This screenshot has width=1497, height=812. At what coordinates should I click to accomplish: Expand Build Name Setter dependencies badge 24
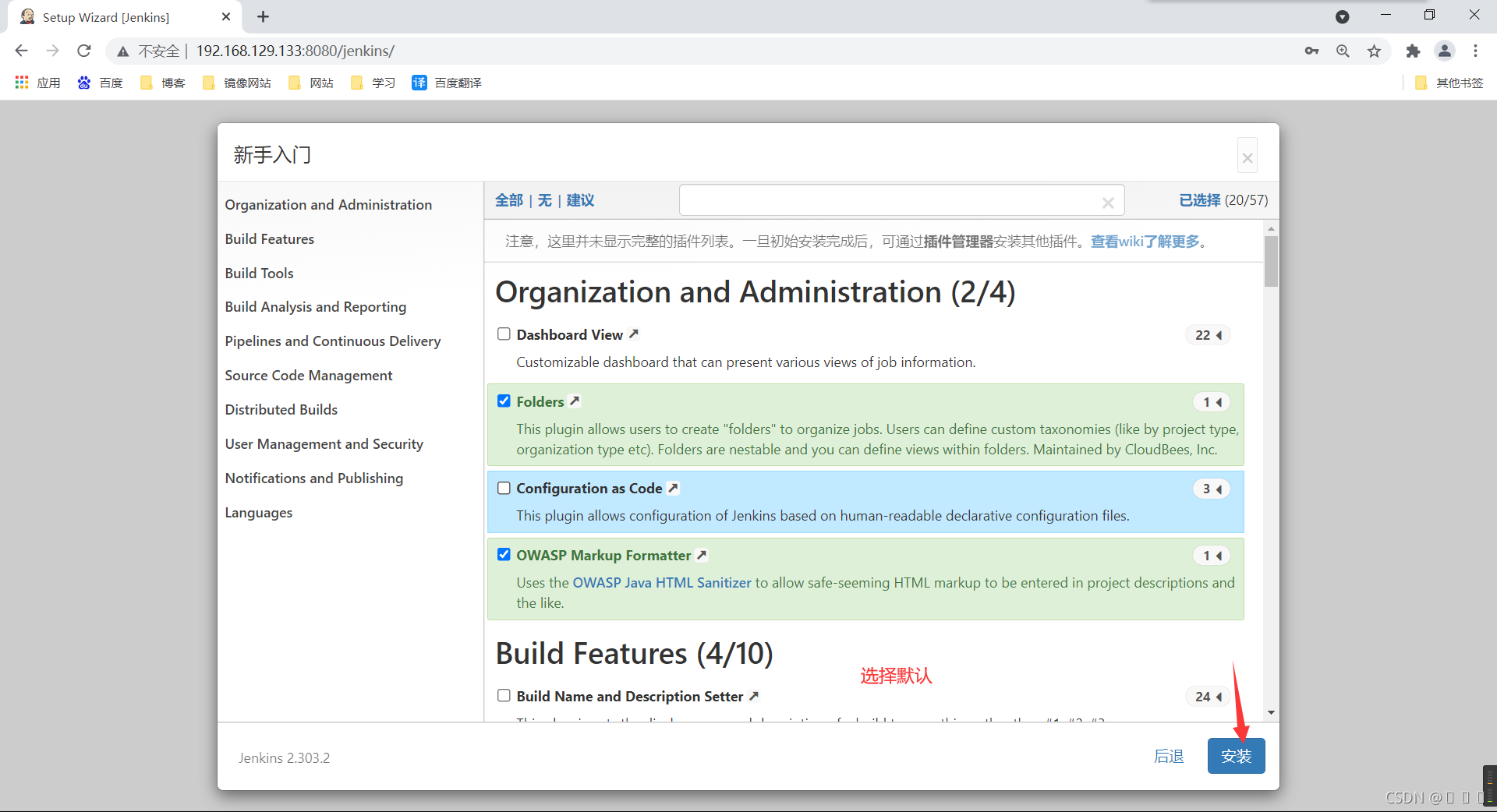click(x=1208, y=697)
